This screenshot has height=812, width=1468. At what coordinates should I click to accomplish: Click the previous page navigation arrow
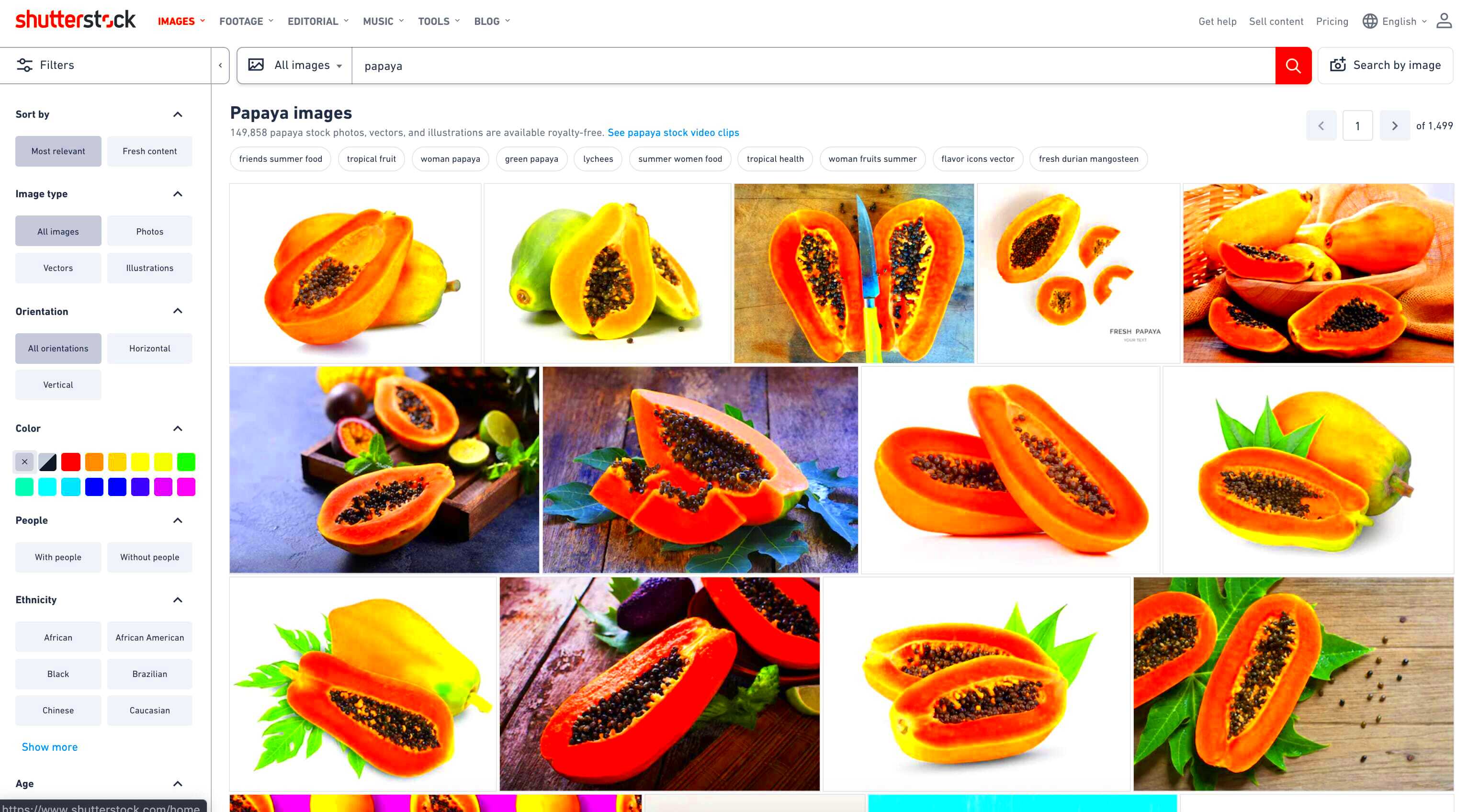[x=1321, y=125]
